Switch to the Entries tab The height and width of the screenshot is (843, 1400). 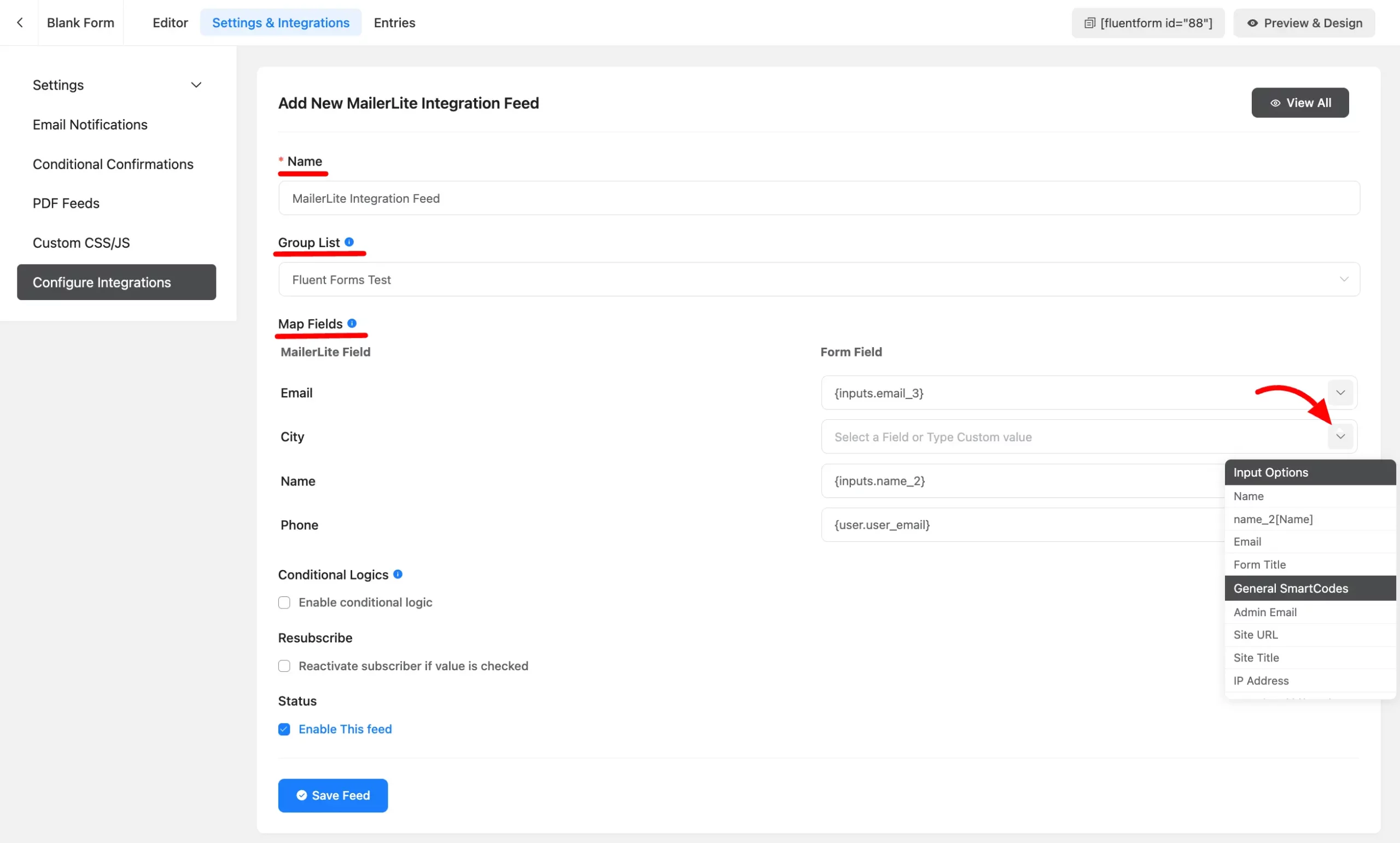click(394, 23)
